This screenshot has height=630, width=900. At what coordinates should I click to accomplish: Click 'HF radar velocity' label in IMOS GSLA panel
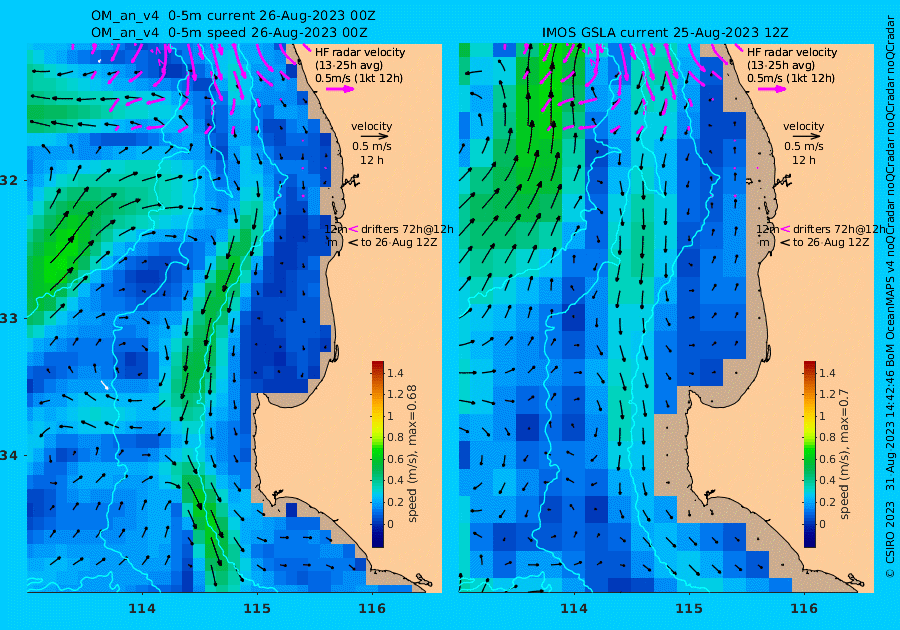[x=792, y=52]
